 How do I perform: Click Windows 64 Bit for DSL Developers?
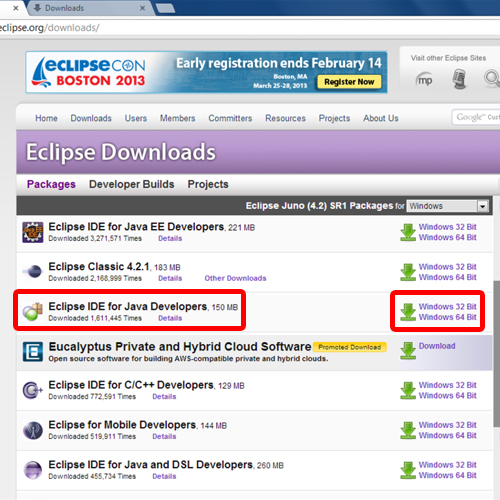pos(448,475)
